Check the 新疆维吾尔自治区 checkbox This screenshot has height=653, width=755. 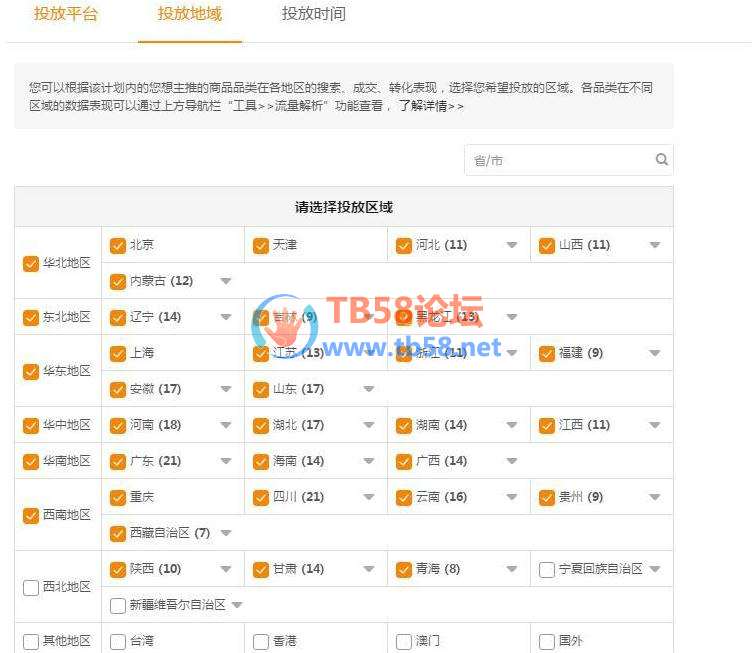point(118,606)
